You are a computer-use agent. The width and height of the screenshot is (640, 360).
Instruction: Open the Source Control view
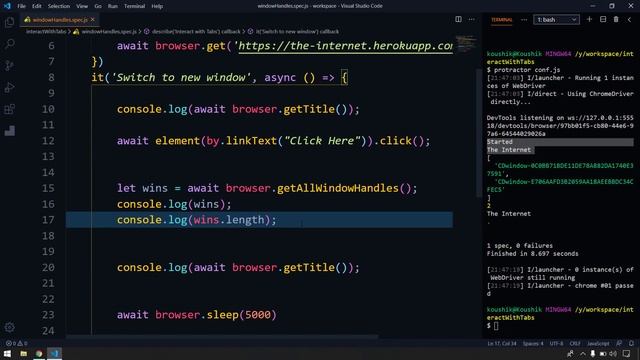pos(9,65)
